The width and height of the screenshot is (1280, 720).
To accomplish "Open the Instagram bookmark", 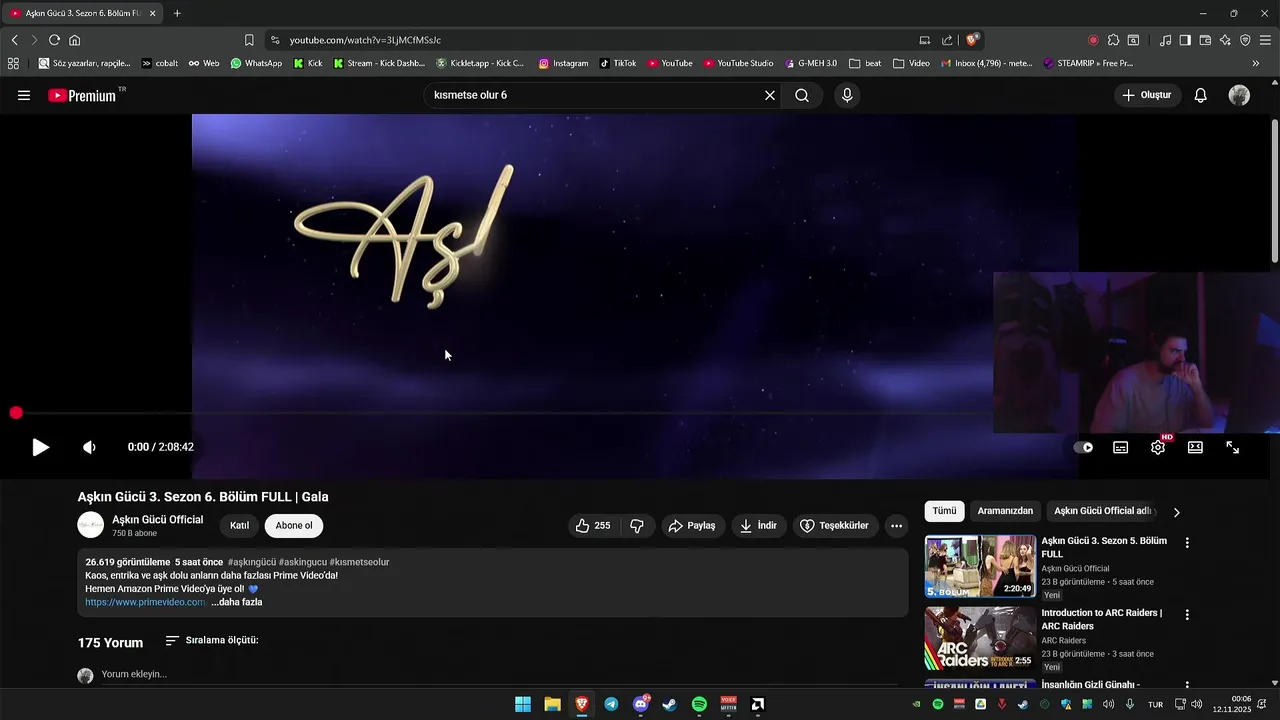I will pyautogui.click(x=563, y=63).
